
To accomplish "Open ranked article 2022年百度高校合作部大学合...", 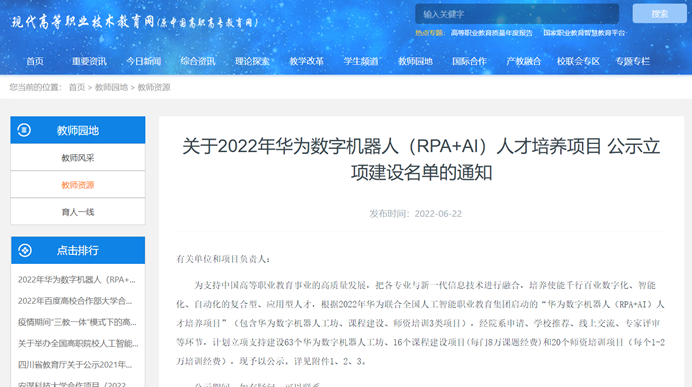I will click(x=75, y=301).
